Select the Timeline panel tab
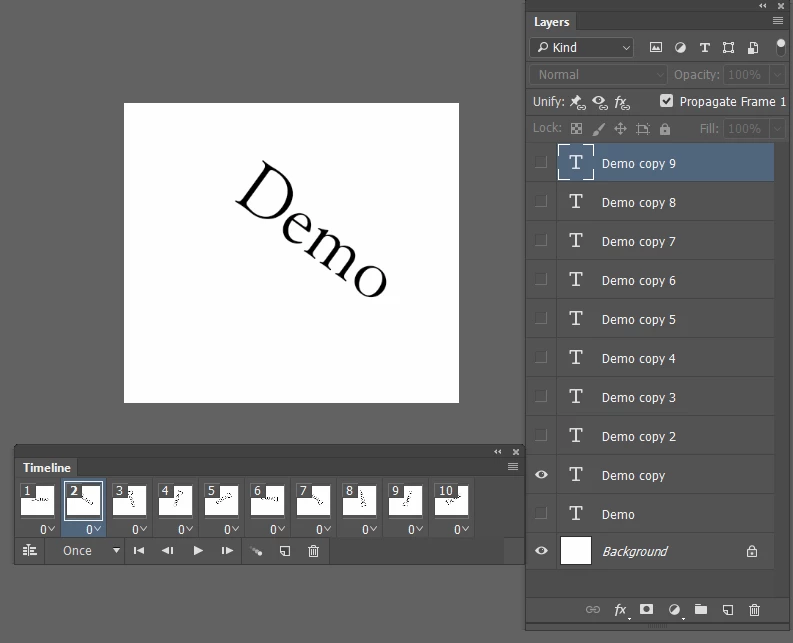This screenshot has height=643, width=793. [x=47, y=467]
